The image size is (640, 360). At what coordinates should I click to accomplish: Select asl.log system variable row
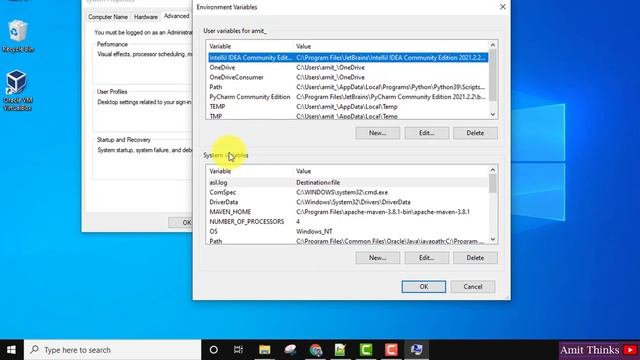[348, 182]
